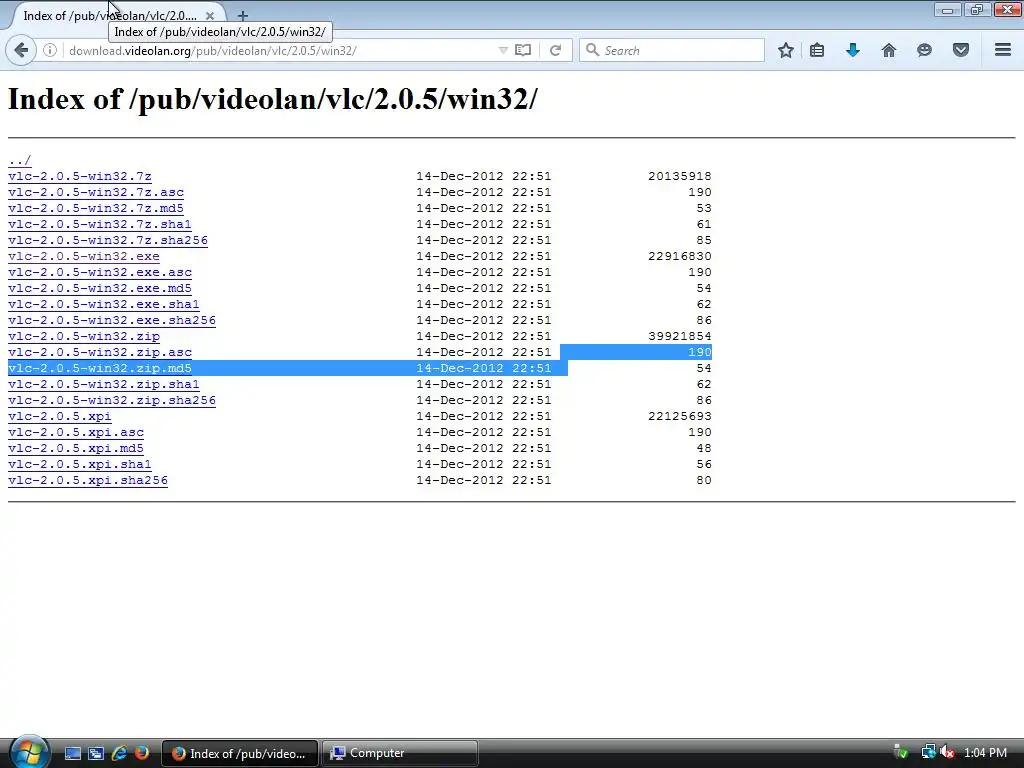Open vlc-2.0.5.xpi.asc link
Screen dimensions: 1024x768
click(76, 432)
